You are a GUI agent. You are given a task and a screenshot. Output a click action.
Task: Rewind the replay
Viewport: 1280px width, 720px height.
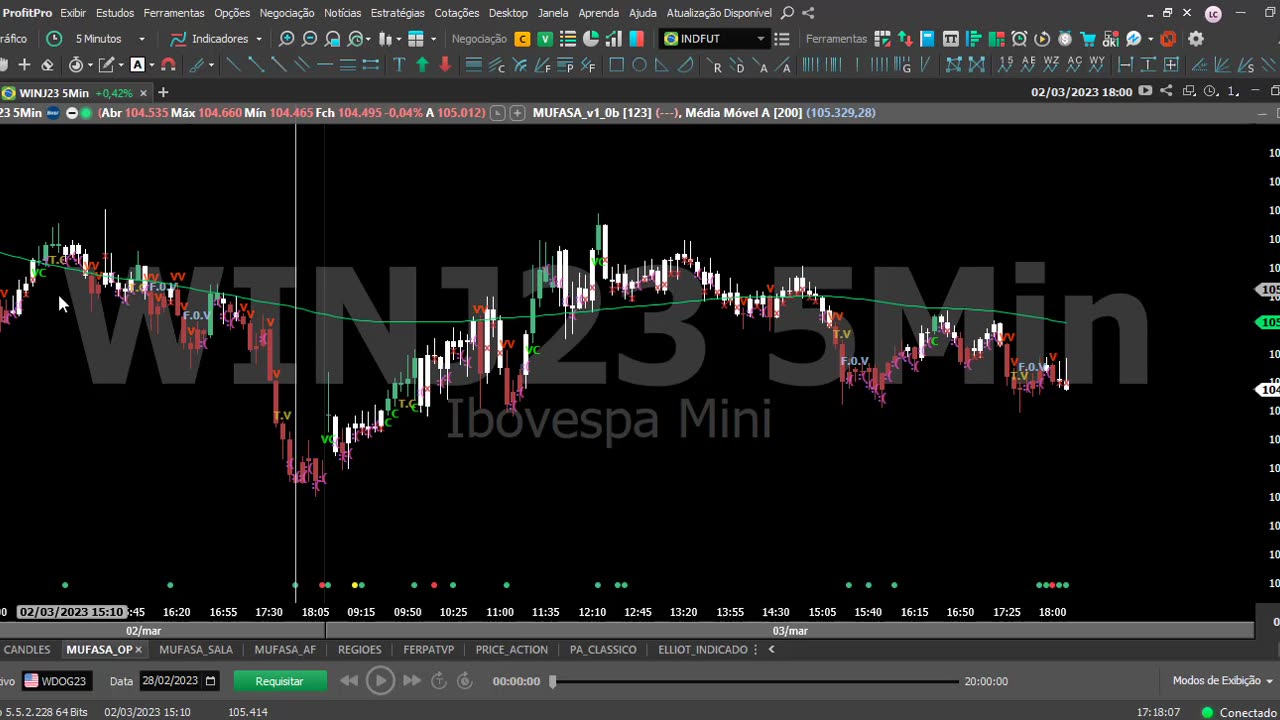coord(349,681)
